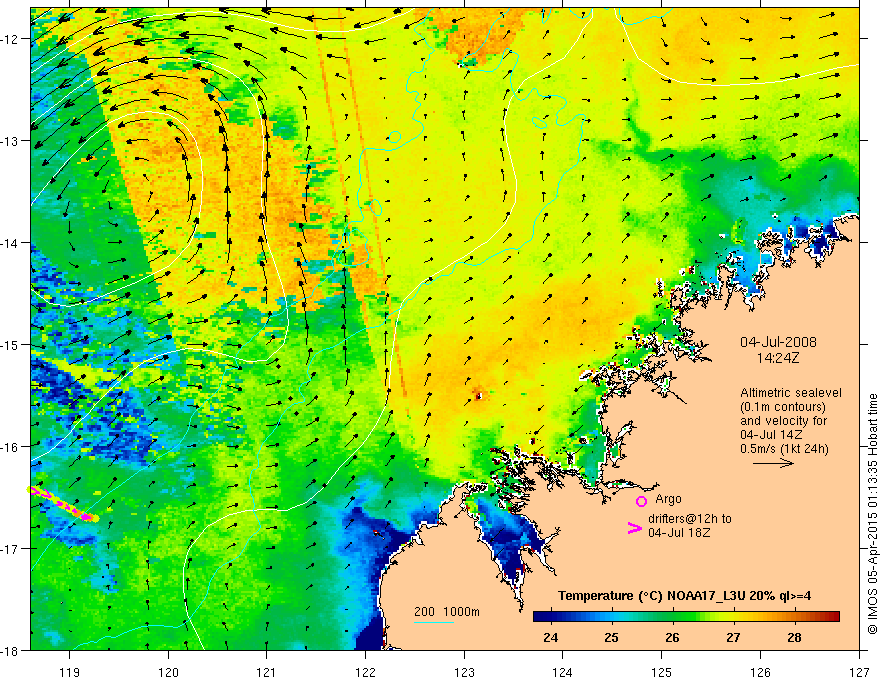The height and width of the screenshot is (680, 880).
Task: Click the longitude axis label 122
Action: [x=365, y=672]
